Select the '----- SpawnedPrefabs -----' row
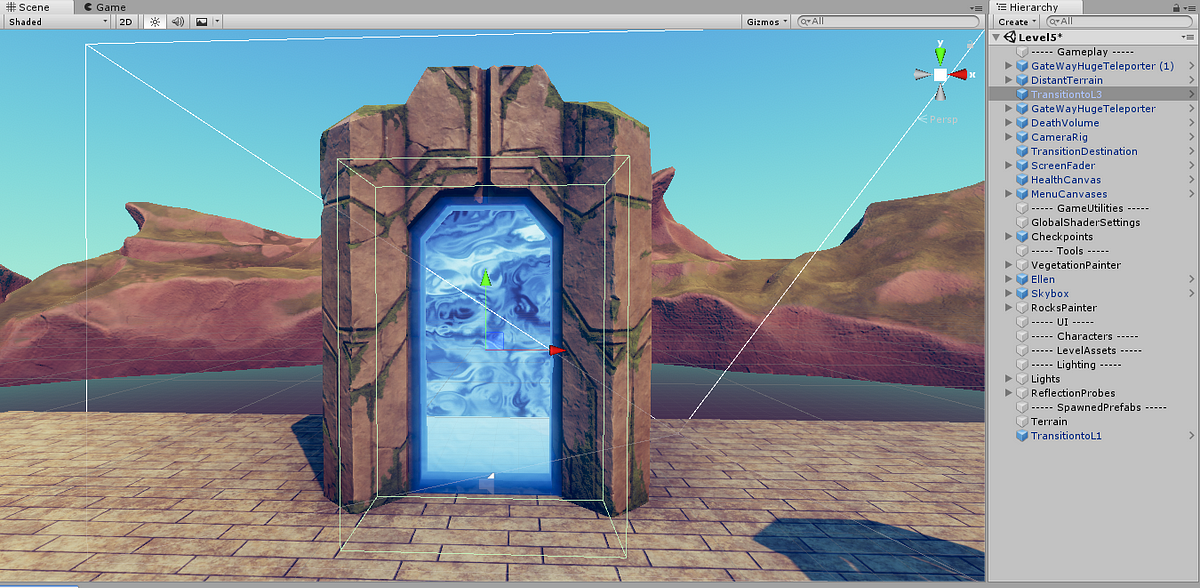The image size is (1200, 588). click(x=1093, y=408)
